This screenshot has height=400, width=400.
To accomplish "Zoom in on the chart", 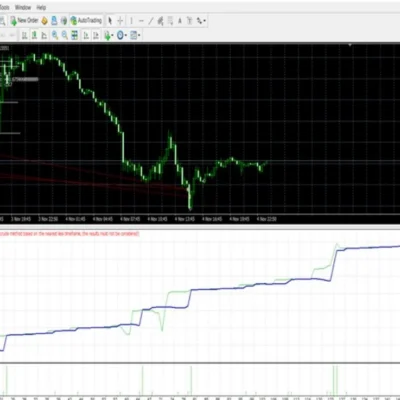I will (55, 35).
